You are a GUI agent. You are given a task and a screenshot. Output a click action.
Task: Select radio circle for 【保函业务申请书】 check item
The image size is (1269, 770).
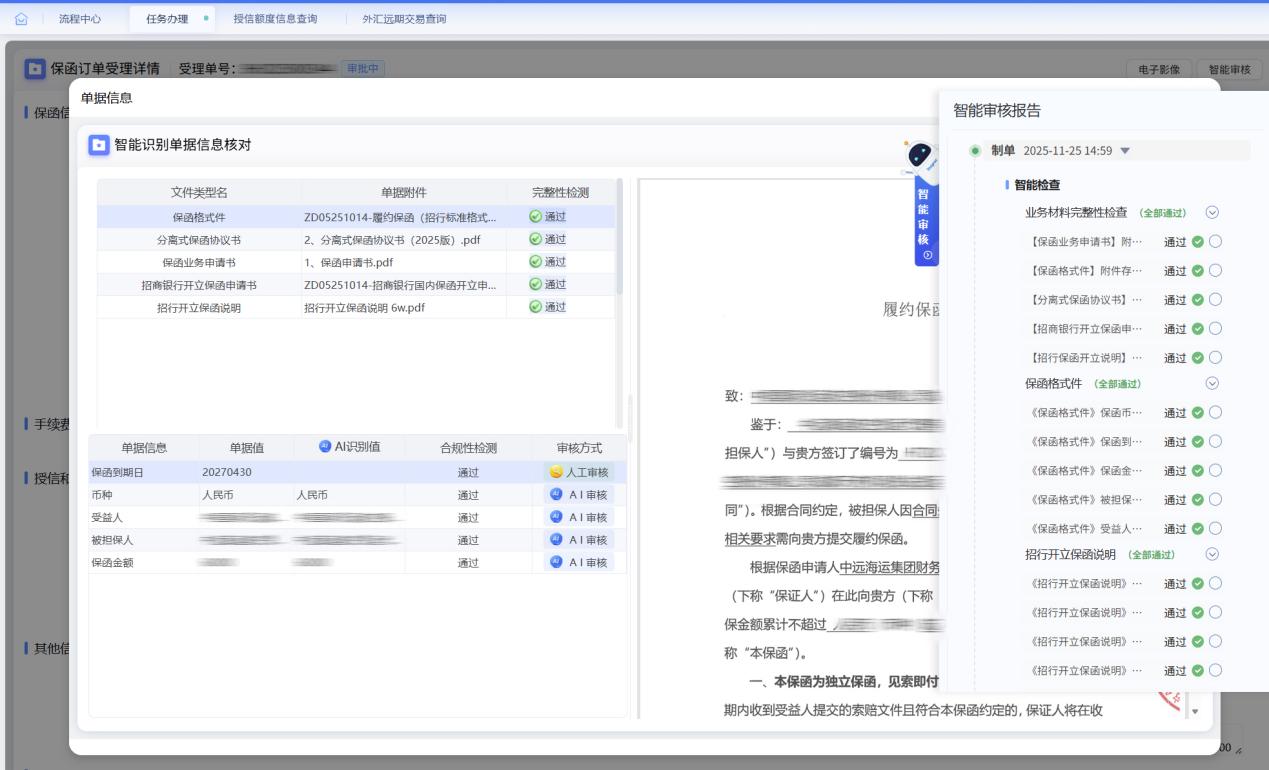(x=1216, y=242)
